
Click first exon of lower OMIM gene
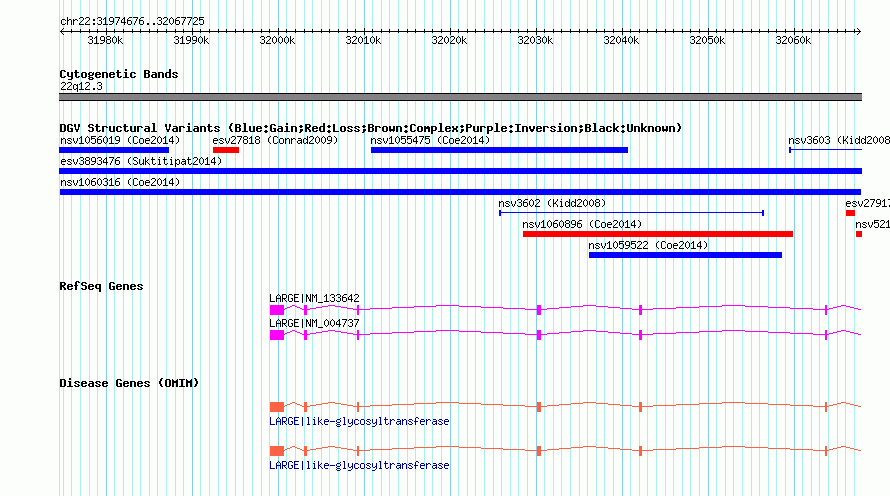coord(277,451)
